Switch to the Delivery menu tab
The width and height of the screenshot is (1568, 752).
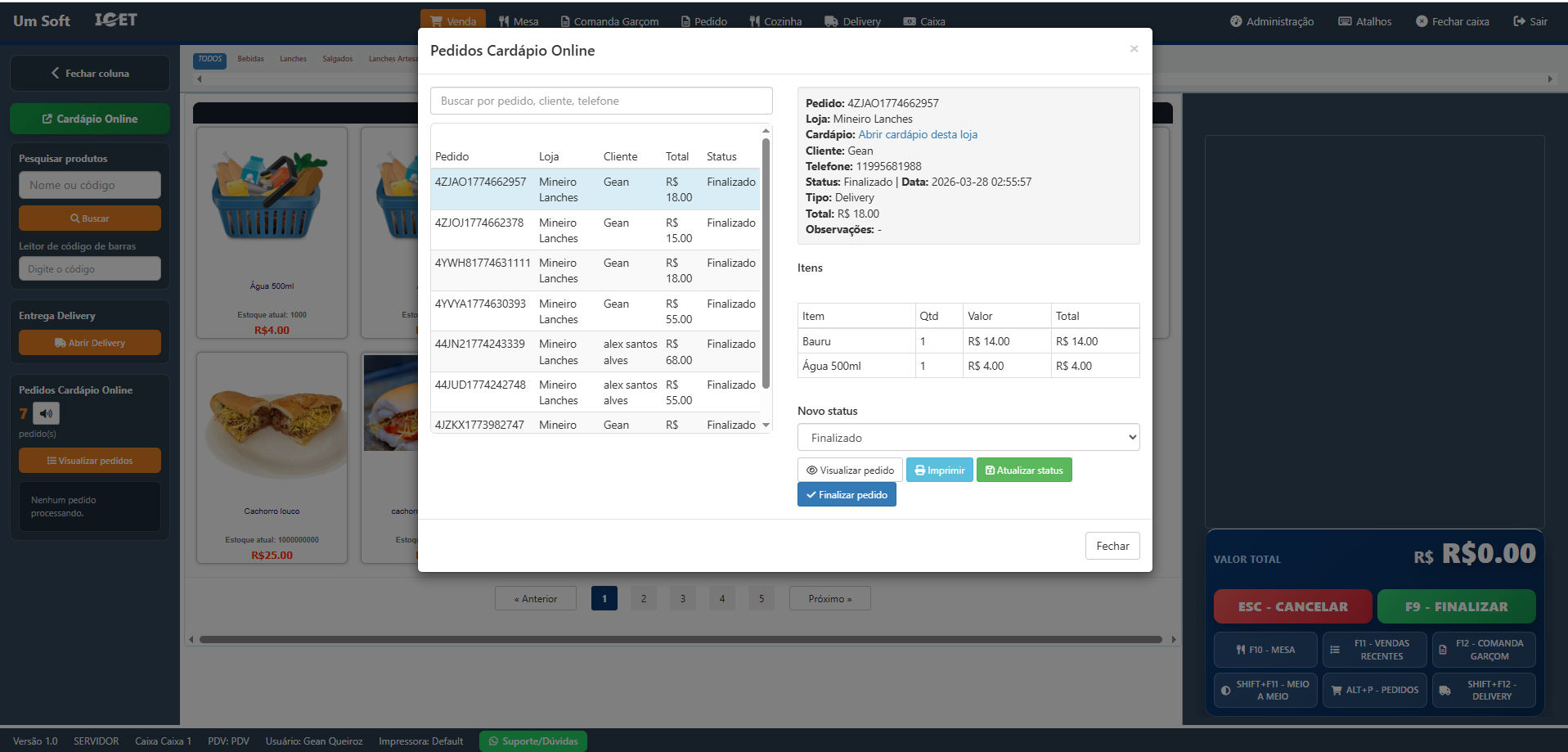pyautogui.click(x=852, y=21)
